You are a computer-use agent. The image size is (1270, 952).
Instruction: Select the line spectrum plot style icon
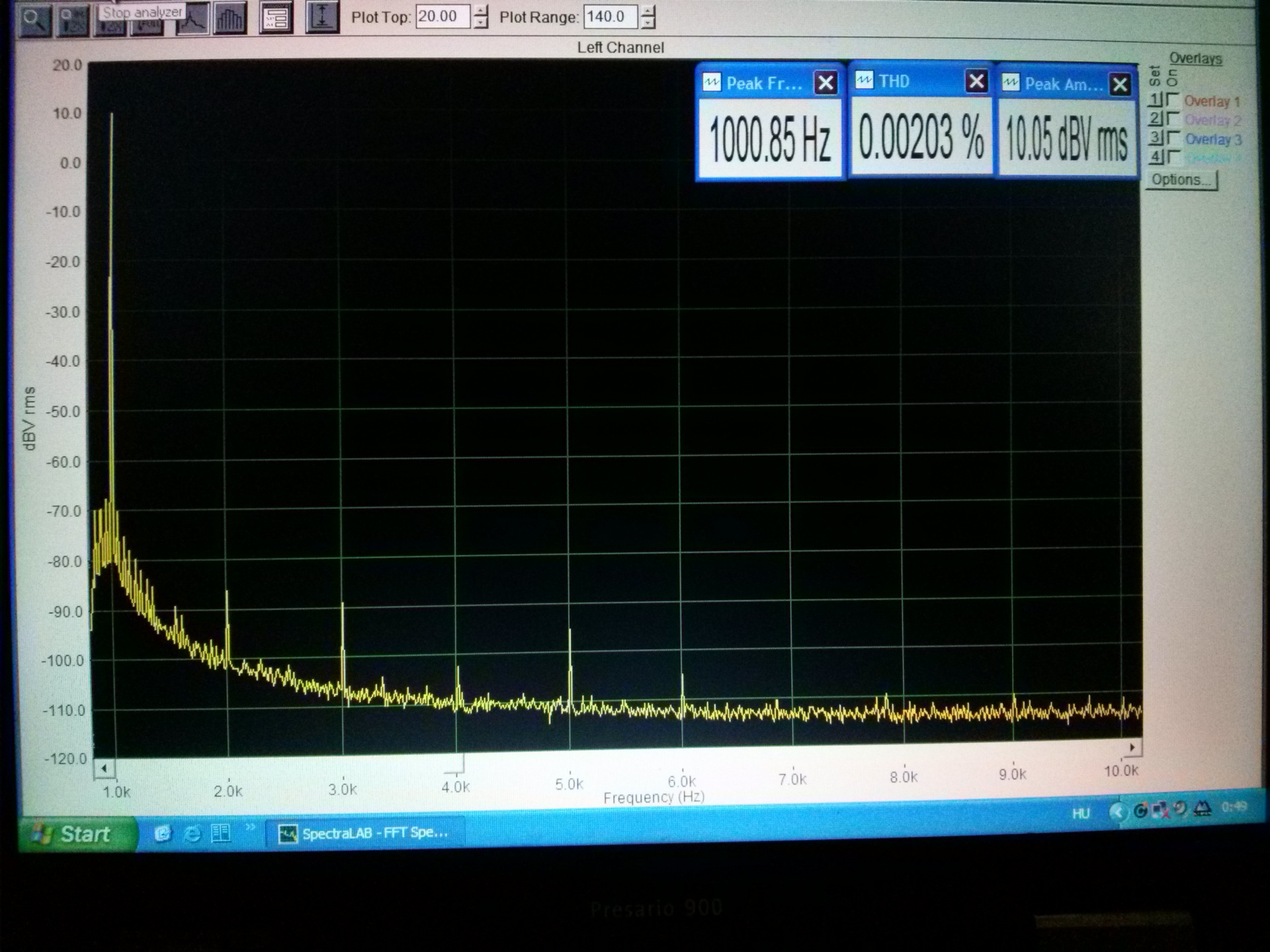[x=192, y=19]
